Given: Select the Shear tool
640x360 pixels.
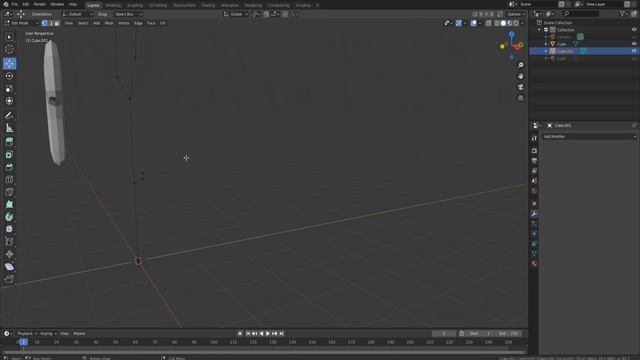Looking at the screenshot, I should pos(9,267).
